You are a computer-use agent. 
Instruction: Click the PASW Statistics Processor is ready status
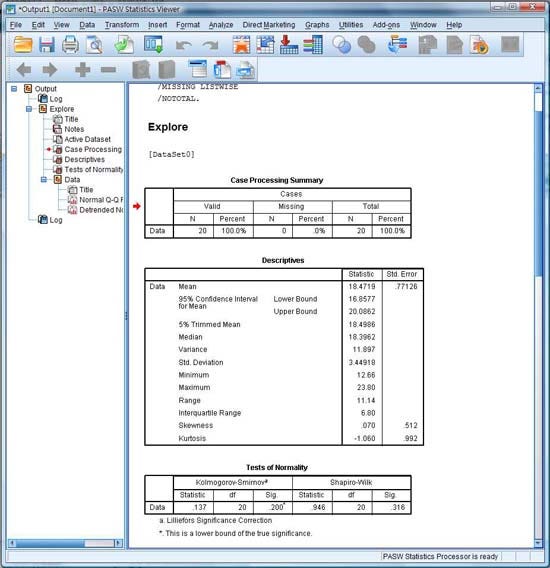click(440, 556)
